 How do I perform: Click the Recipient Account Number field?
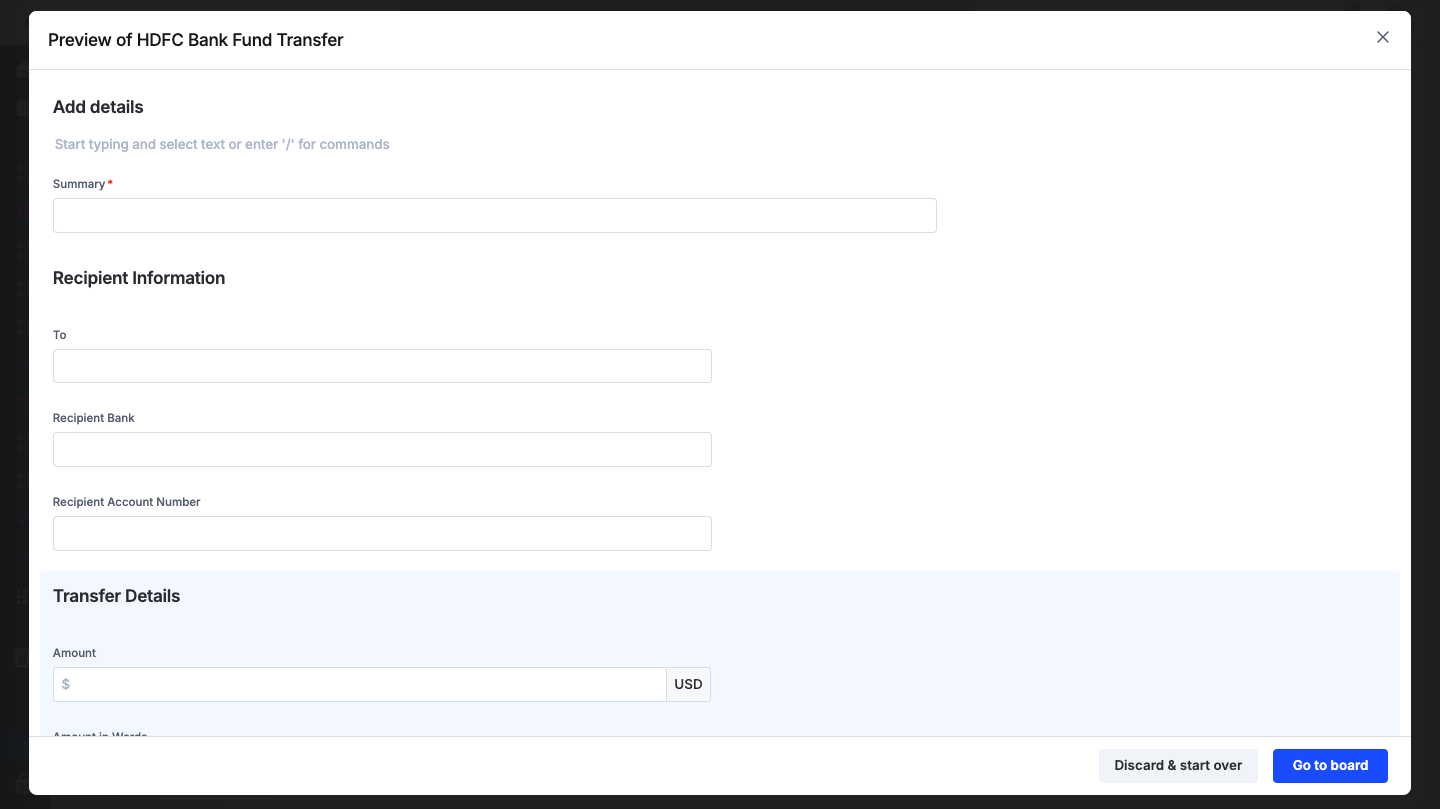point(382,533)
